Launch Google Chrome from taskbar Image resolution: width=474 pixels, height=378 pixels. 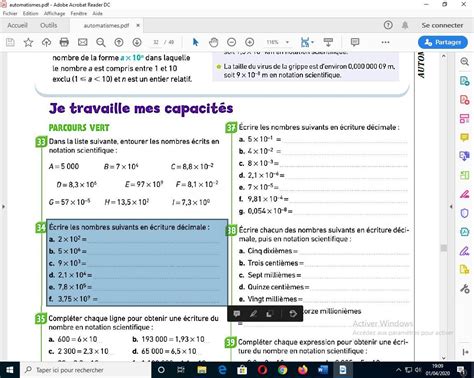pyautogui.click(x=283, y=370)
